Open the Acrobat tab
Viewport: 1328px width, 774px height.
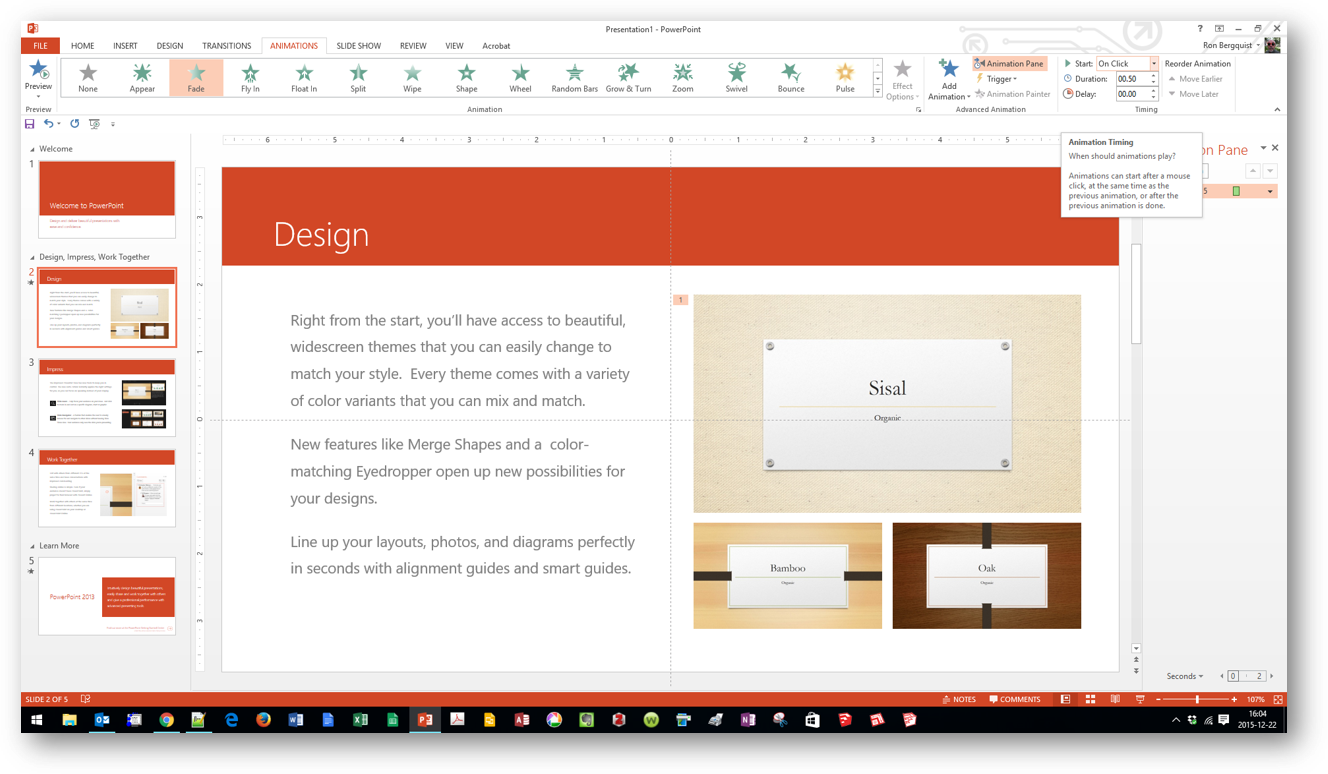(x=496, y=46)
